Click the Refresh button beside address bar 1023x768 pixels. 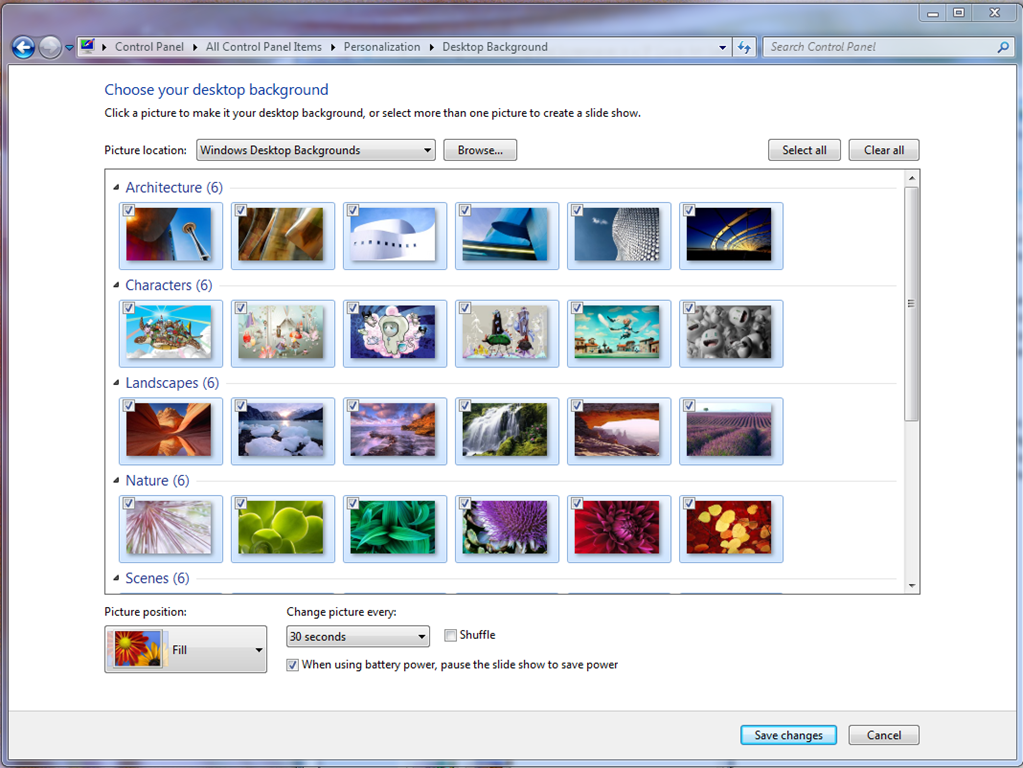click(x=744, y=47)
